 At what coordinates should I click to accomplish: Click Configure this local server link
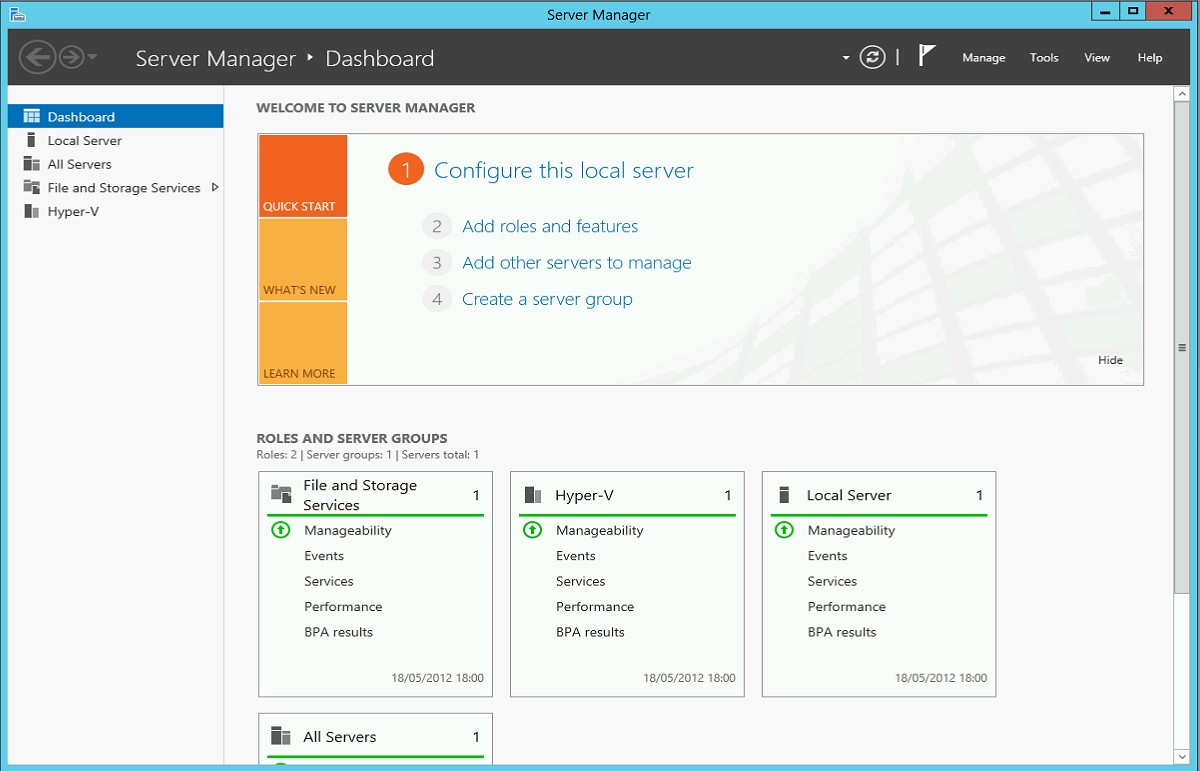tap(564, 171)
